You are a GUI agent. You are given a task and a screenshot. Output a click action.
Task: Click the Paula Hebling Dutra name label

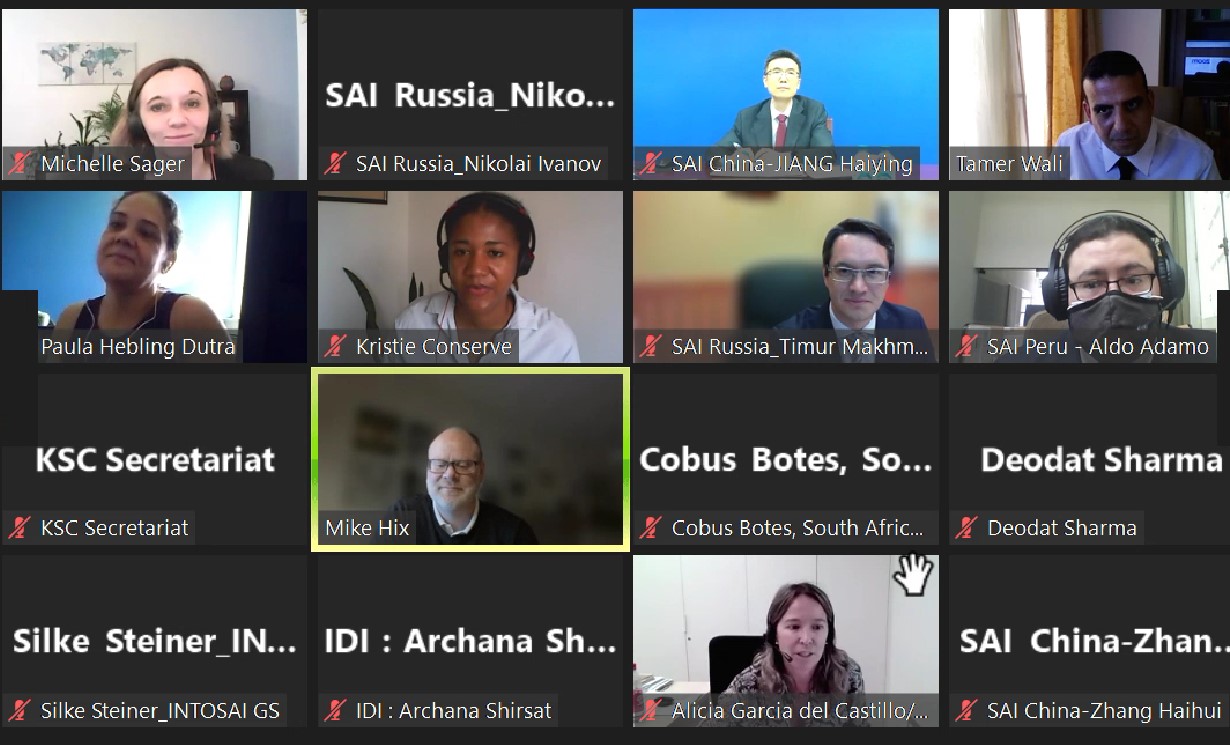tap(138, 347)
